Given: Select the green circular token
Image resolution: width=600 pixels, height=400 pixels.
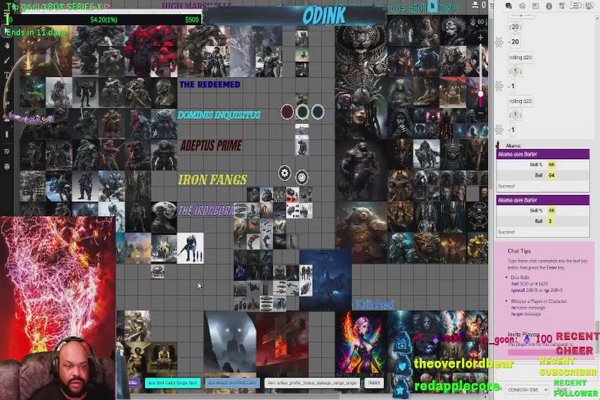Looking at the screenshot, I should pos(302,112).
